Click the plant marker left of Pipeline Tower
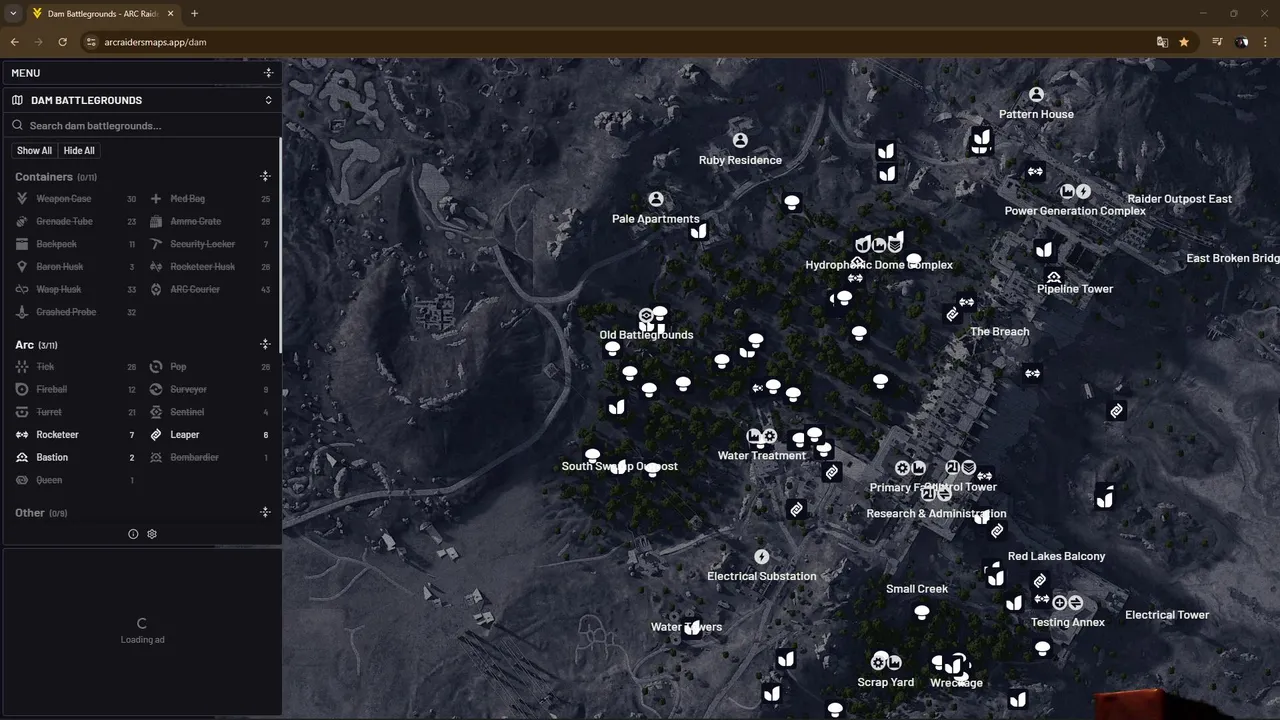 1044,250
